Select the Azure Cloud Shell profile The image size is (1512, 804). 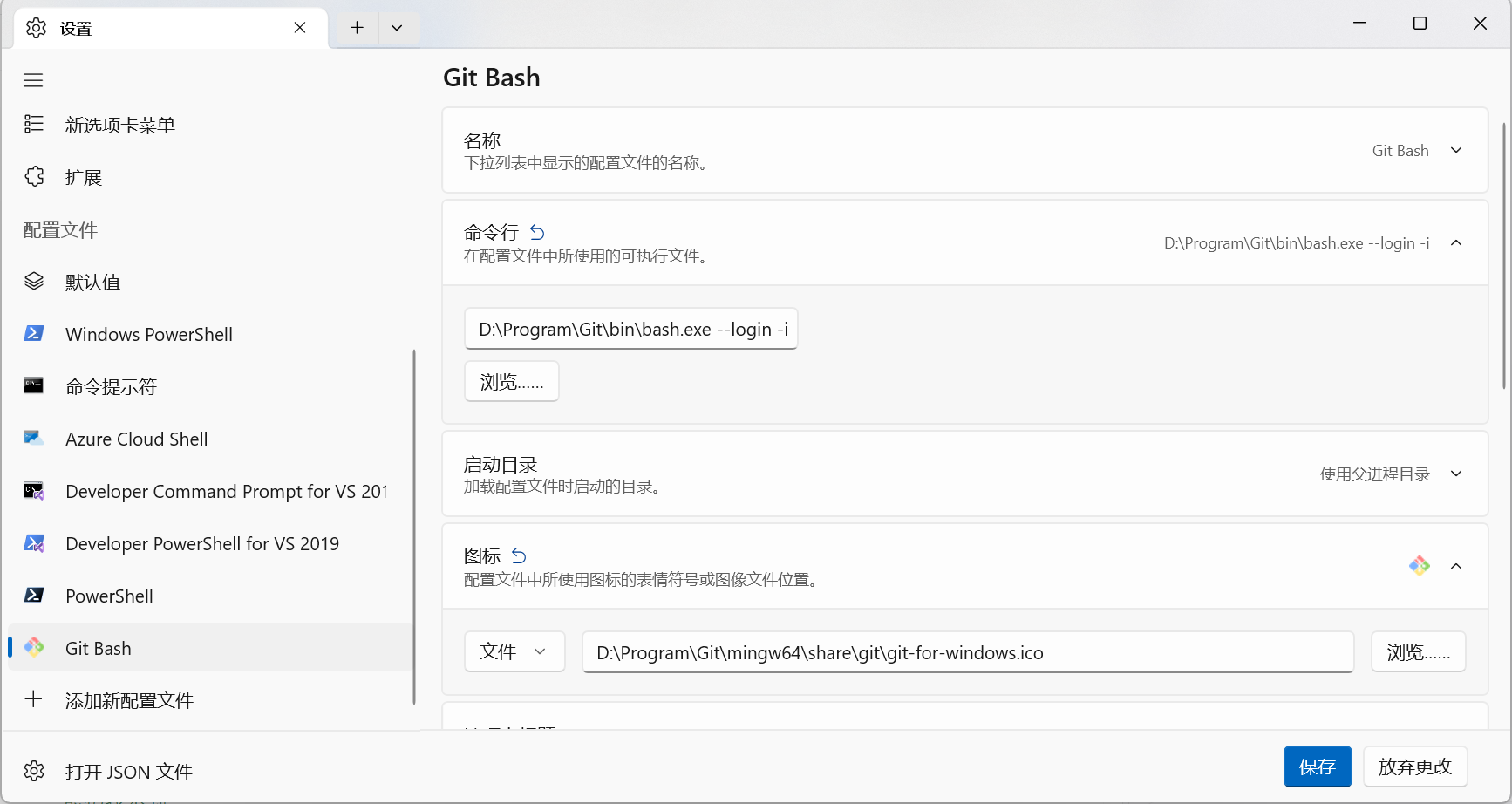coord(210,439)
